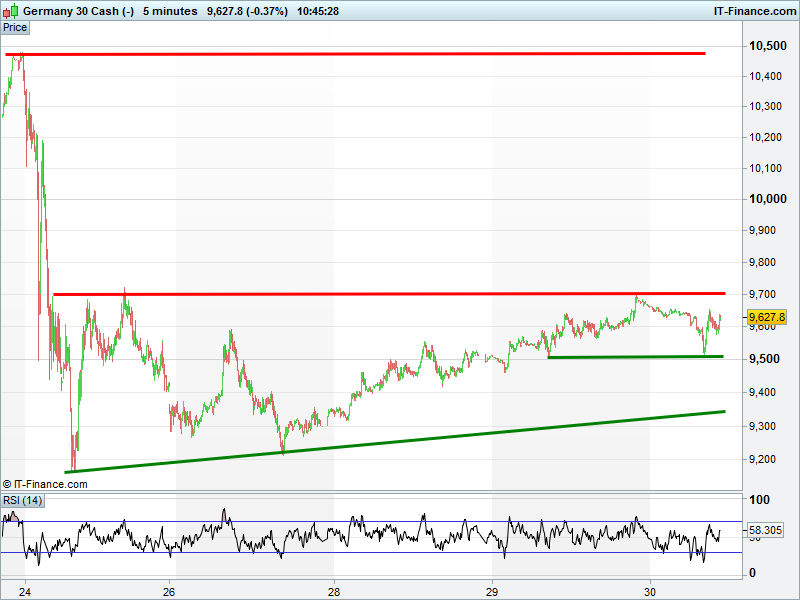Image resolution: width=800 pixels, height=600 pixels.
Task: Select the rising green trendline
Action: tap(395, 442)
